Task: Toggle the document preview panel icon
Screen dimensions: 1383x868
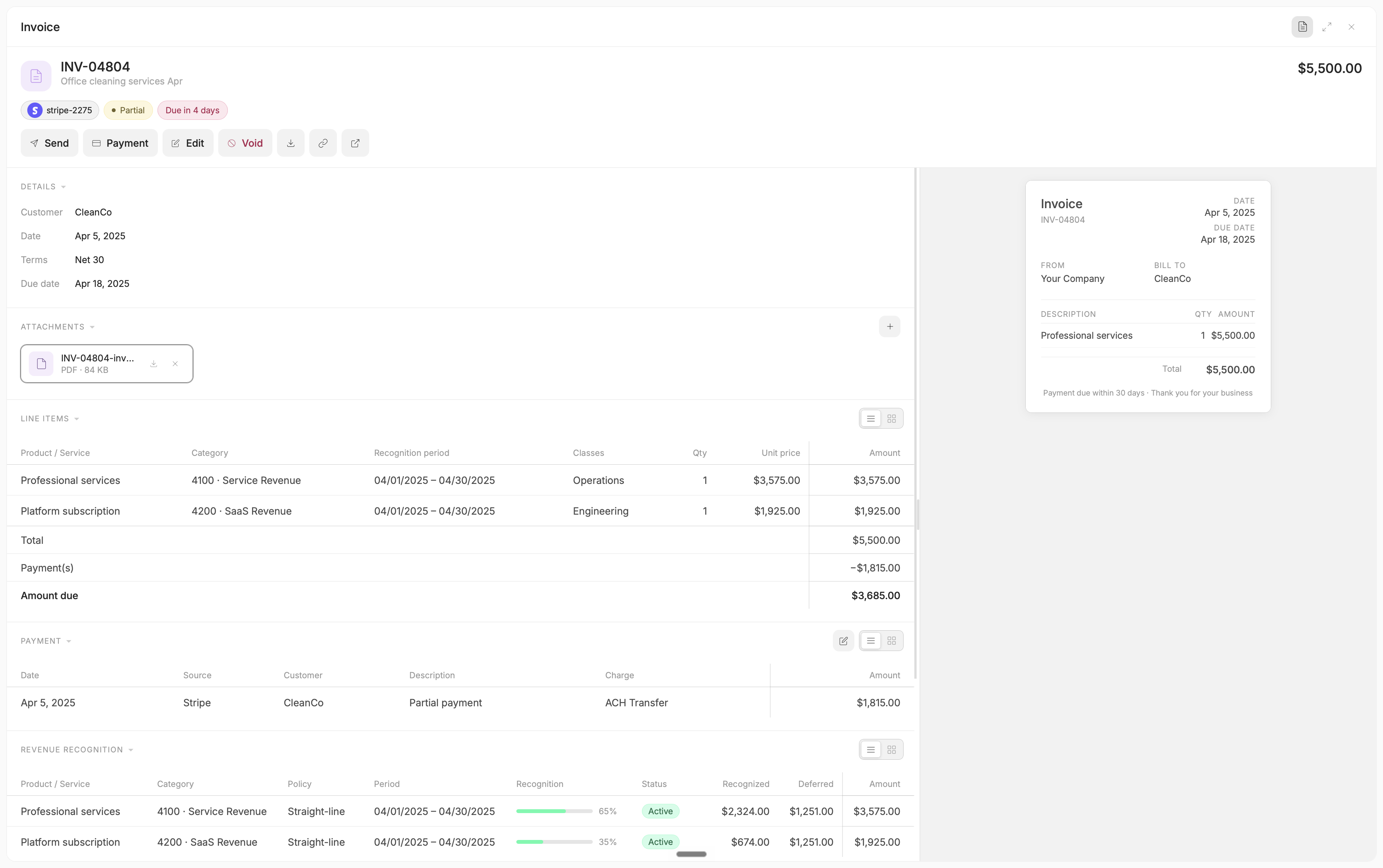Action: (1302, 27)
